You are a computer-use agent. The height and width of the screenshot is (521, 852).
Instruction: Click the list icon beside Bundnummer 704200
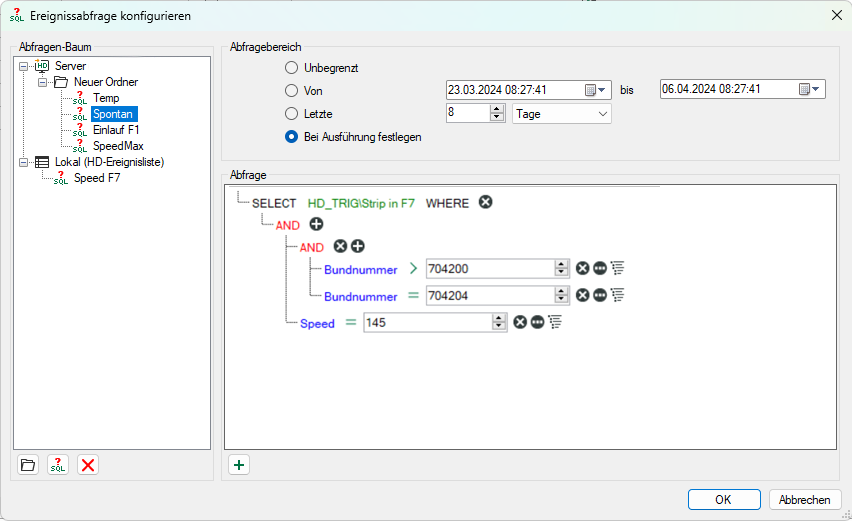617,268
